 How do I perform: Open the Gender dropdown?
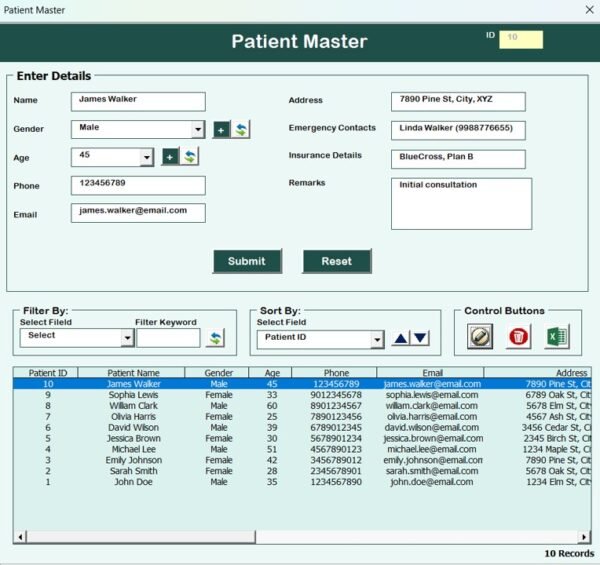(198, 130)
